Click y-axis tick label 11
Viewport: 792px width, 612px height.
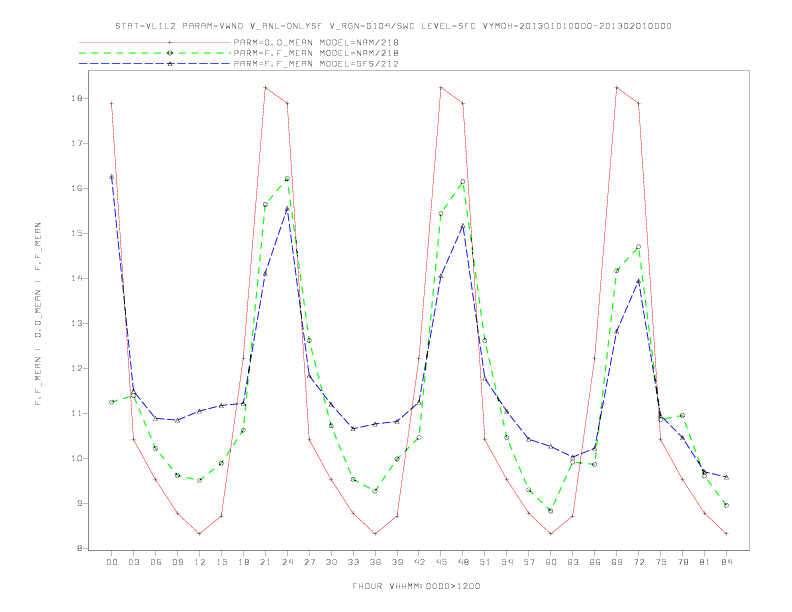click(76, 413)
